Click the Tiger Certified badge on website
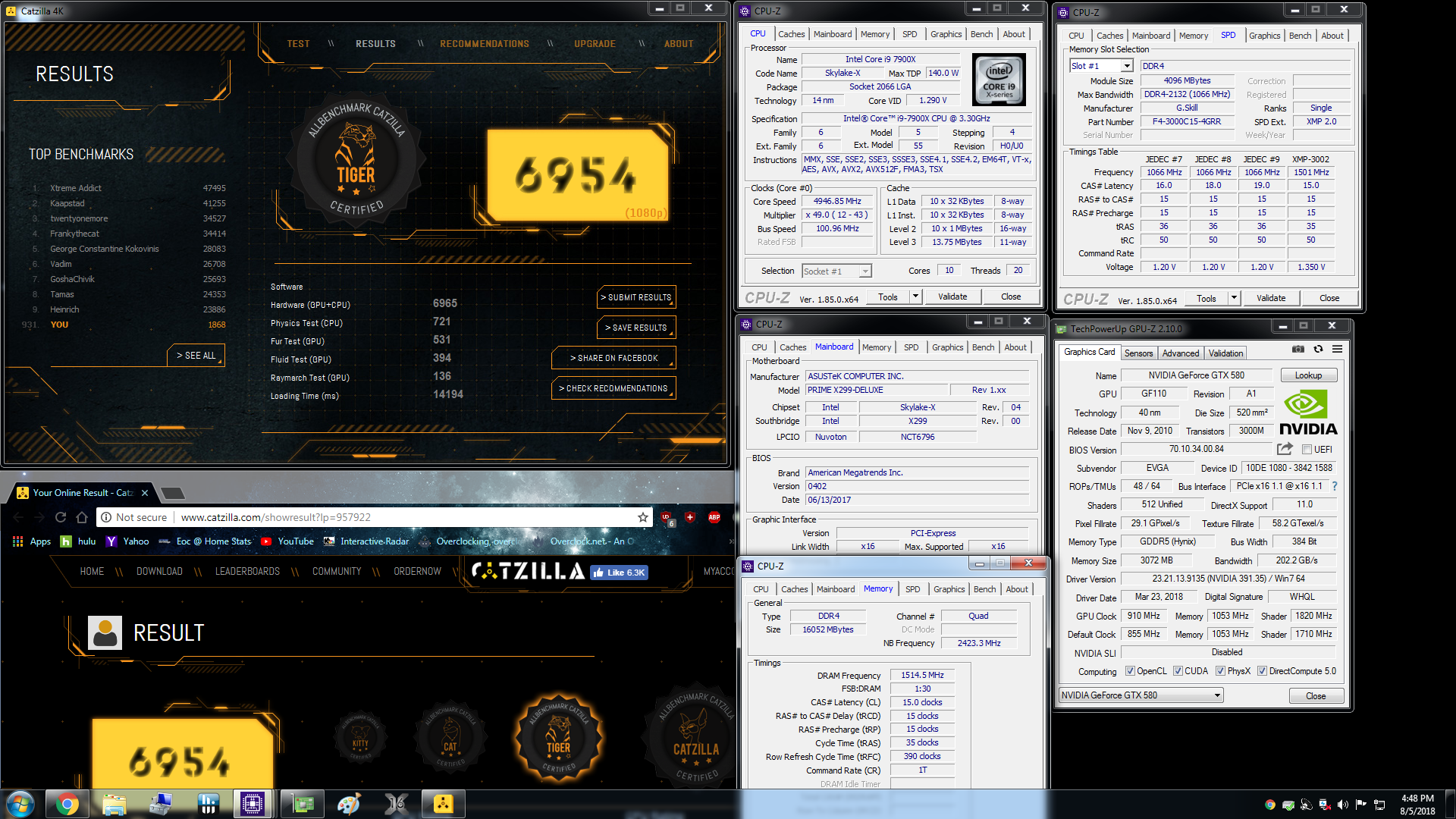This screenshot has height=819, width=1456. pyautogui.click(x=559, y=737)
